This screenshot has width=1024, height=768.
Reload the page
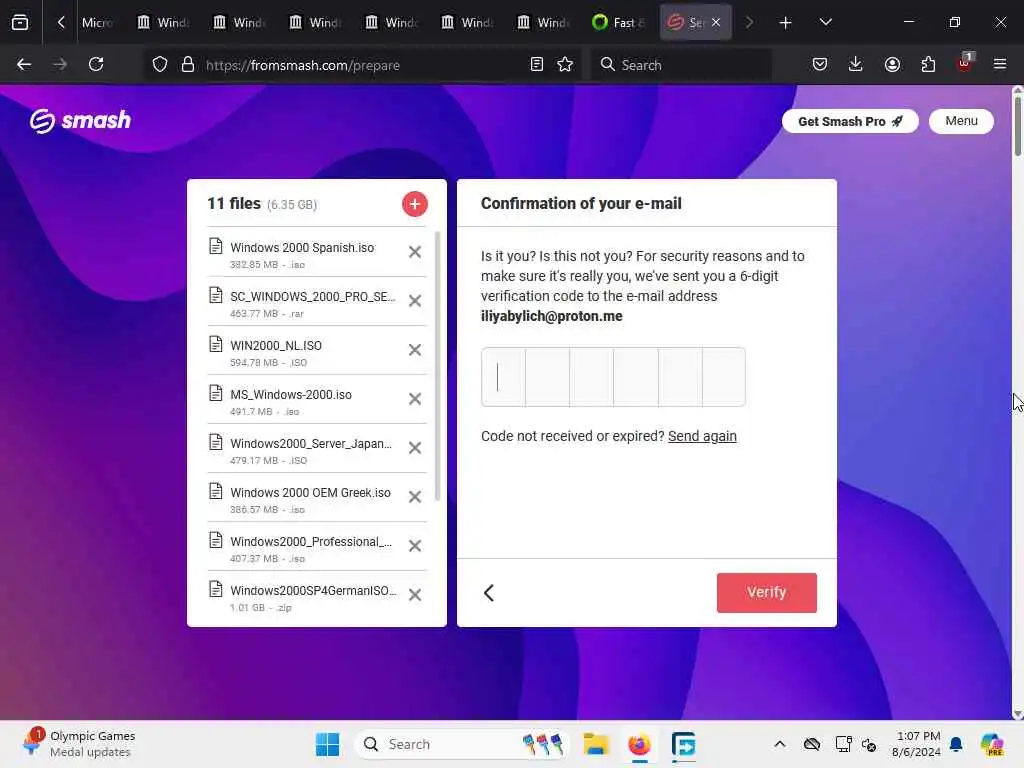[96, 65]
